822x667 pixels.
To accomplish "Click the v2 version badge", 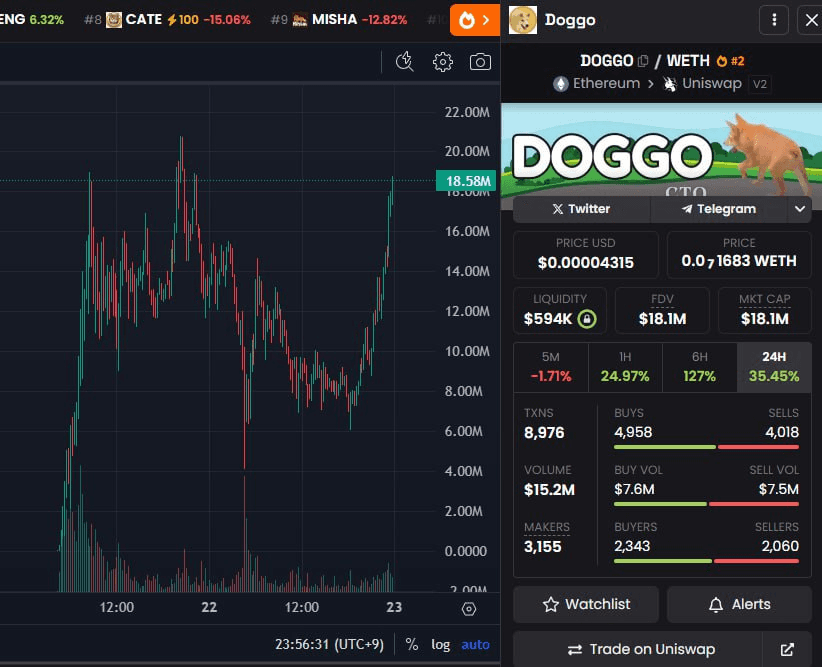I will (760, 84).
